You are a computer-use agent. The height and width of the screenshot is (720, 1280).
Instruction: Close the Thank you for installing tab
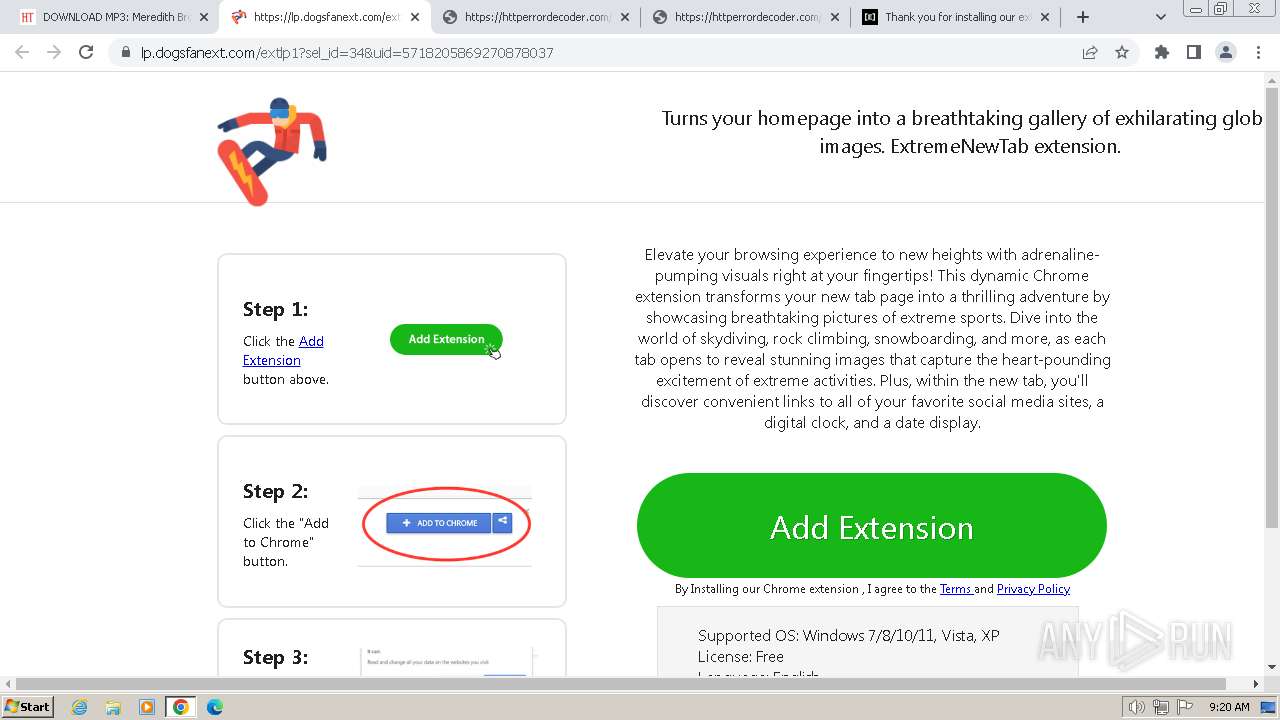1046,17
